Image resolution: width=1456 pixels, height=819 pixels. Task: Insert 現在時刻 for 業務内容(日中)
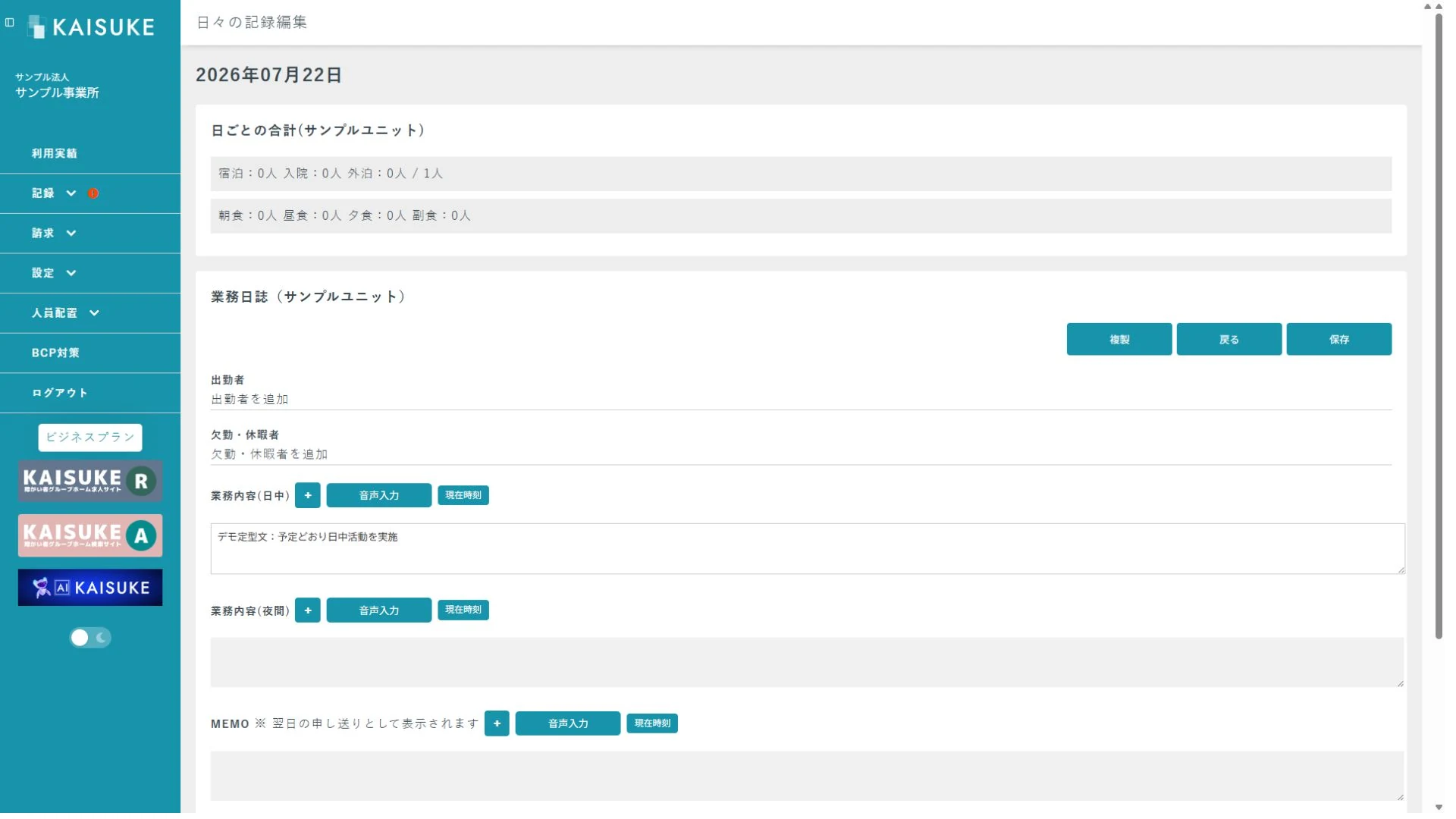click(x=463, y=495)
